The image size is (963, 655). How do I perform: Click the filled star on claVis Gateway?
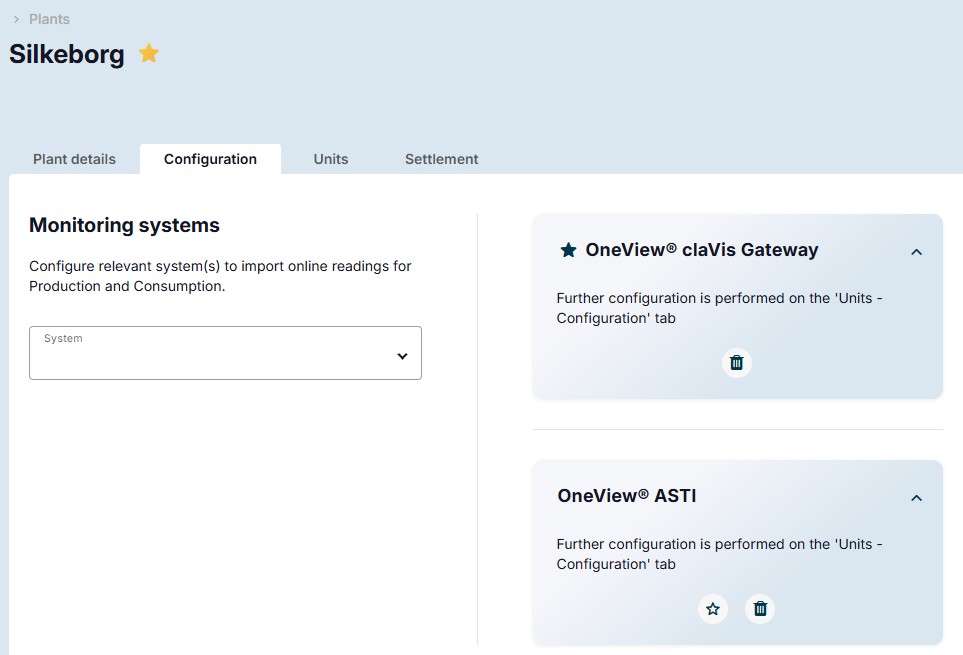[568, 250]
